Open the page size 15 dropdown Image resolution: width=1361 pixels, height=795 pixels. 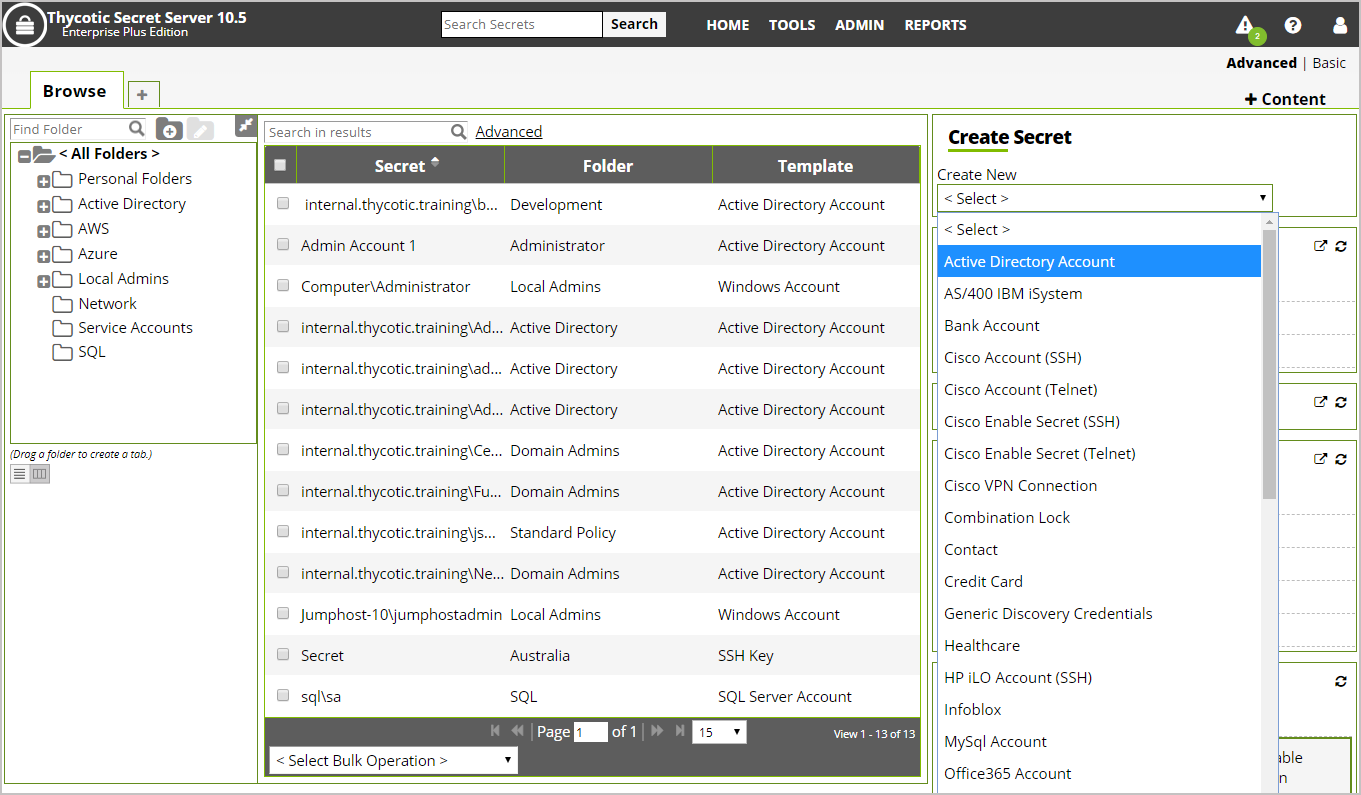719,732
